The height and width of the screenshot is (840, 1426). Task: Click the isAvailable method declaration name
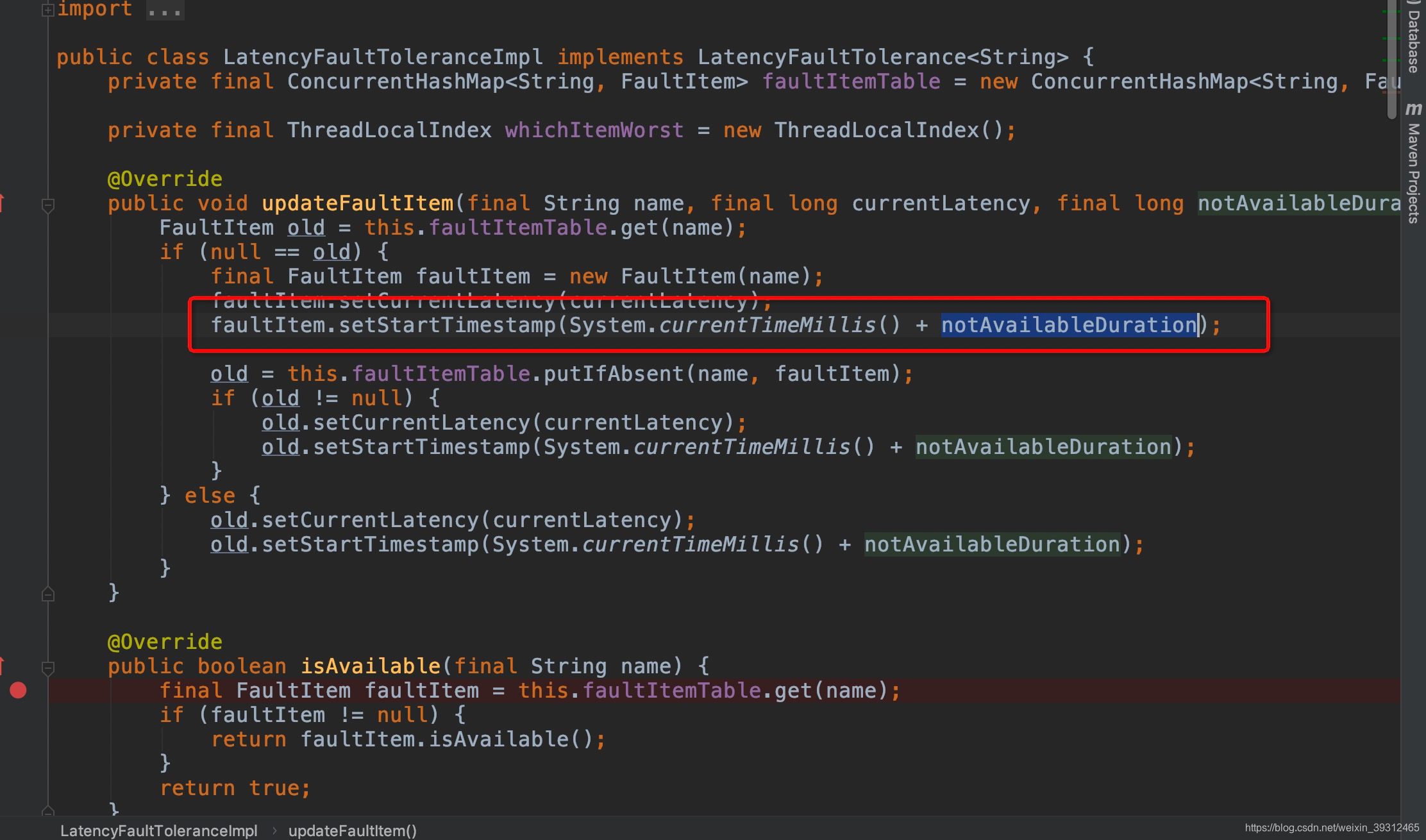(370, 666)
